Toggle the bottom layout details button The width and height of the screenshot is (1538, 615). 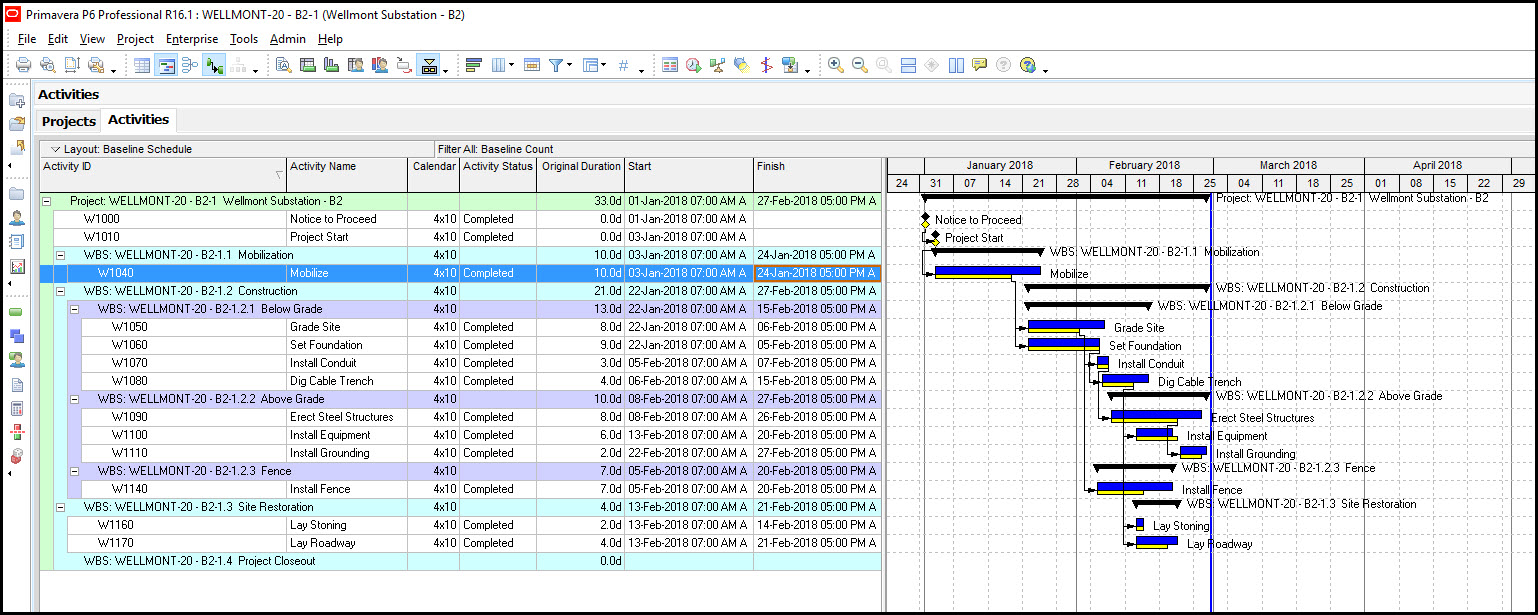click(429, 65)
